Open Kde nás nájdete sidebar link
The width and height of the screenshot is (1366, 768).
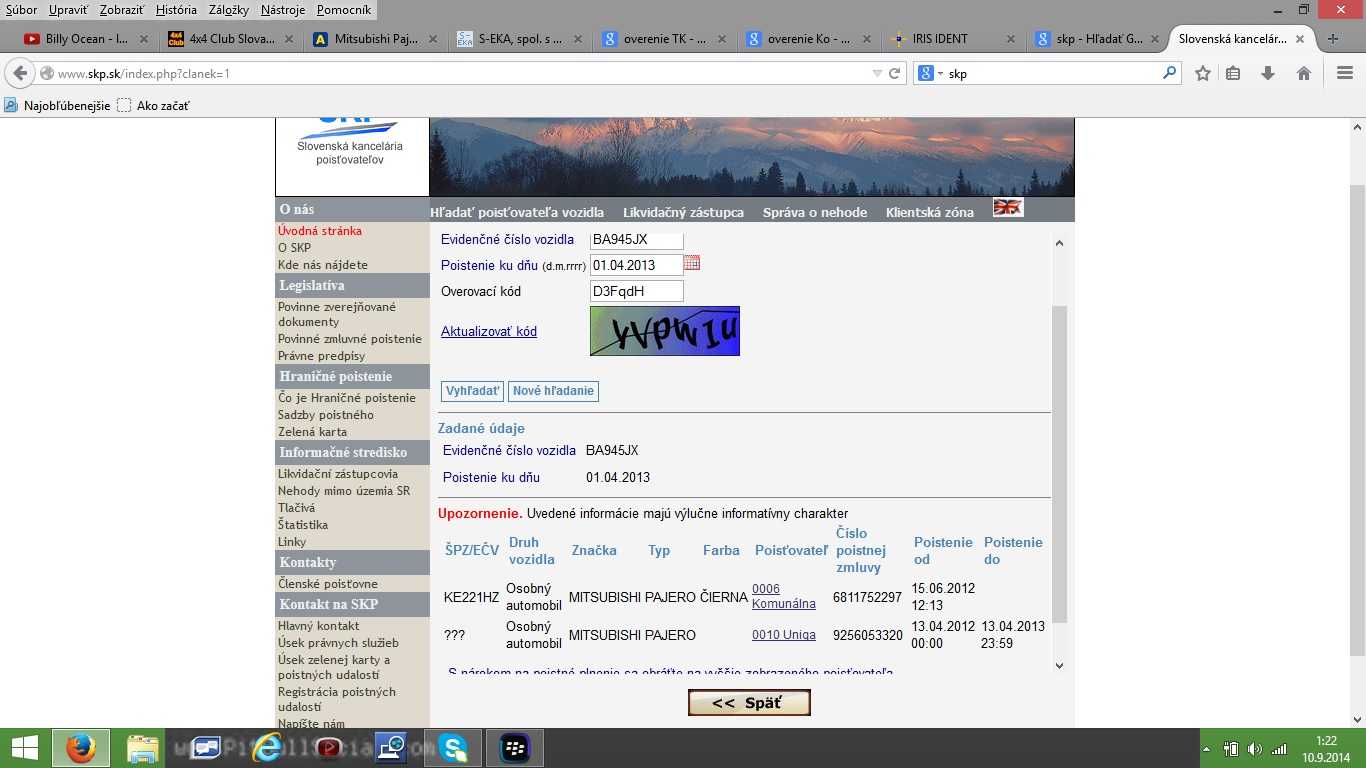point(323,265)
